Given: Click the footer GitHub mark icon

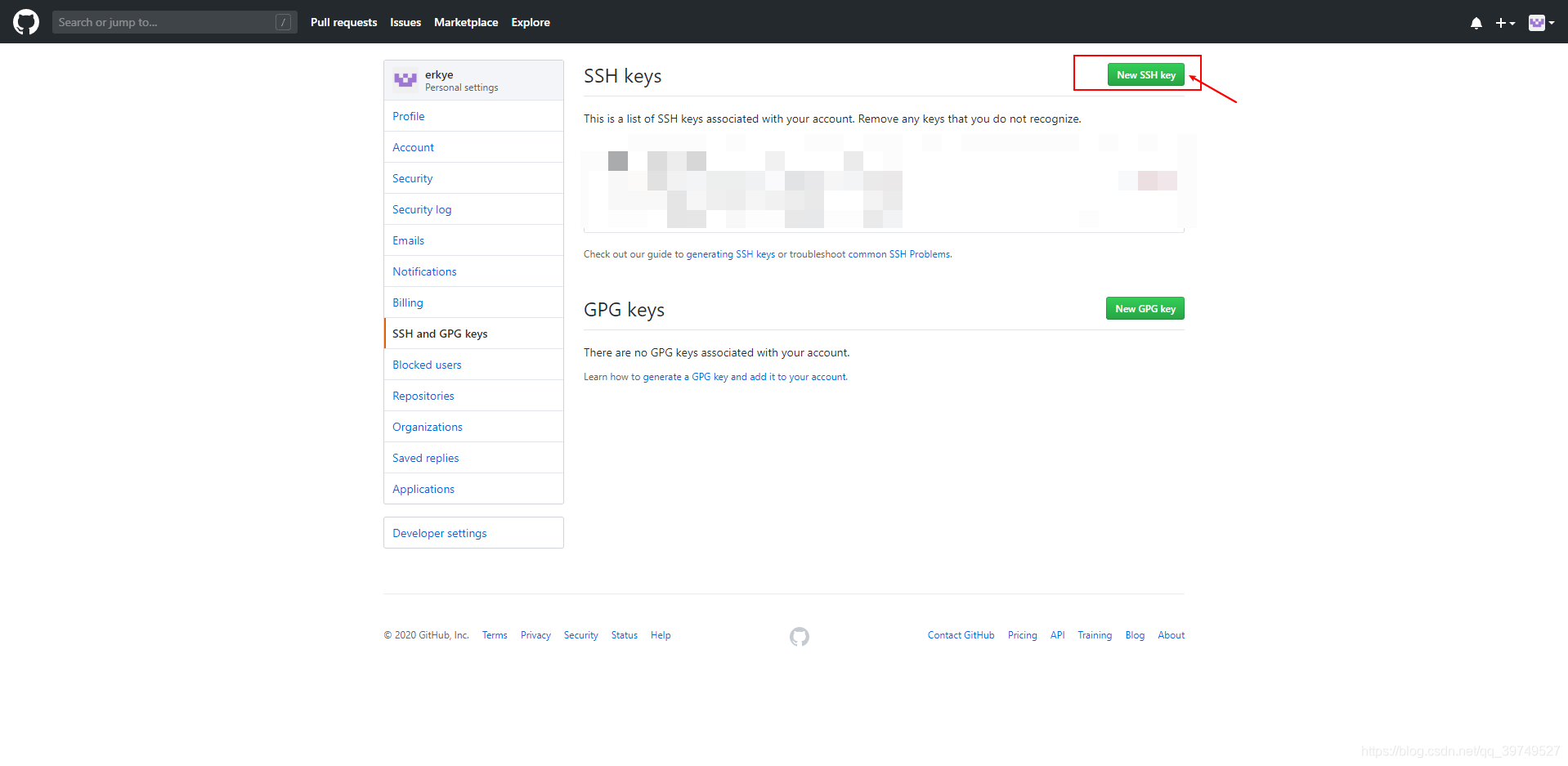Looking at the screenshot, I should tap(800, 636).
